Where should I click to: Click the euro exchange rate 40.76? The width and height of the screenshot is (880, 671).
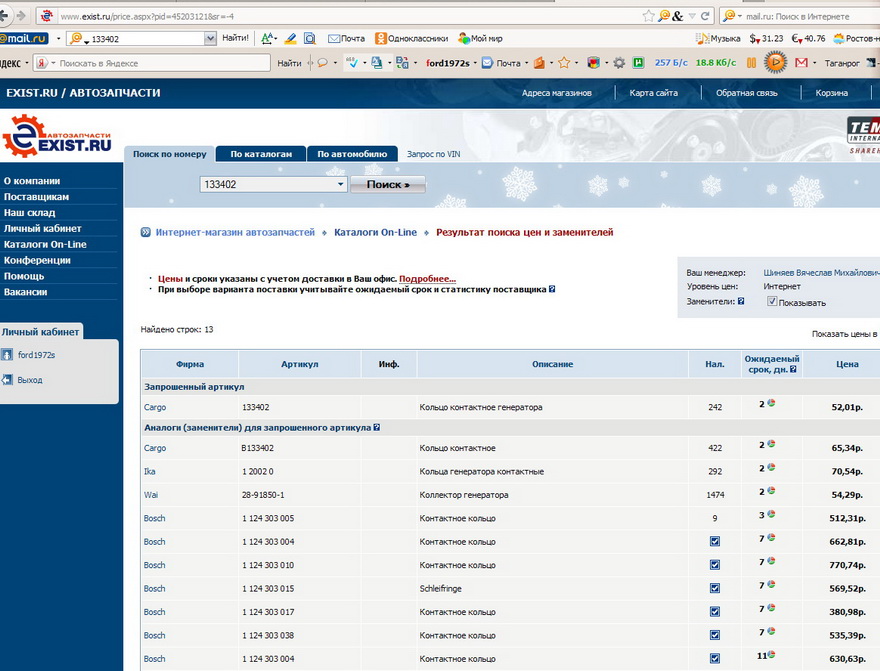pyautogui.click(x=808, y=39)
